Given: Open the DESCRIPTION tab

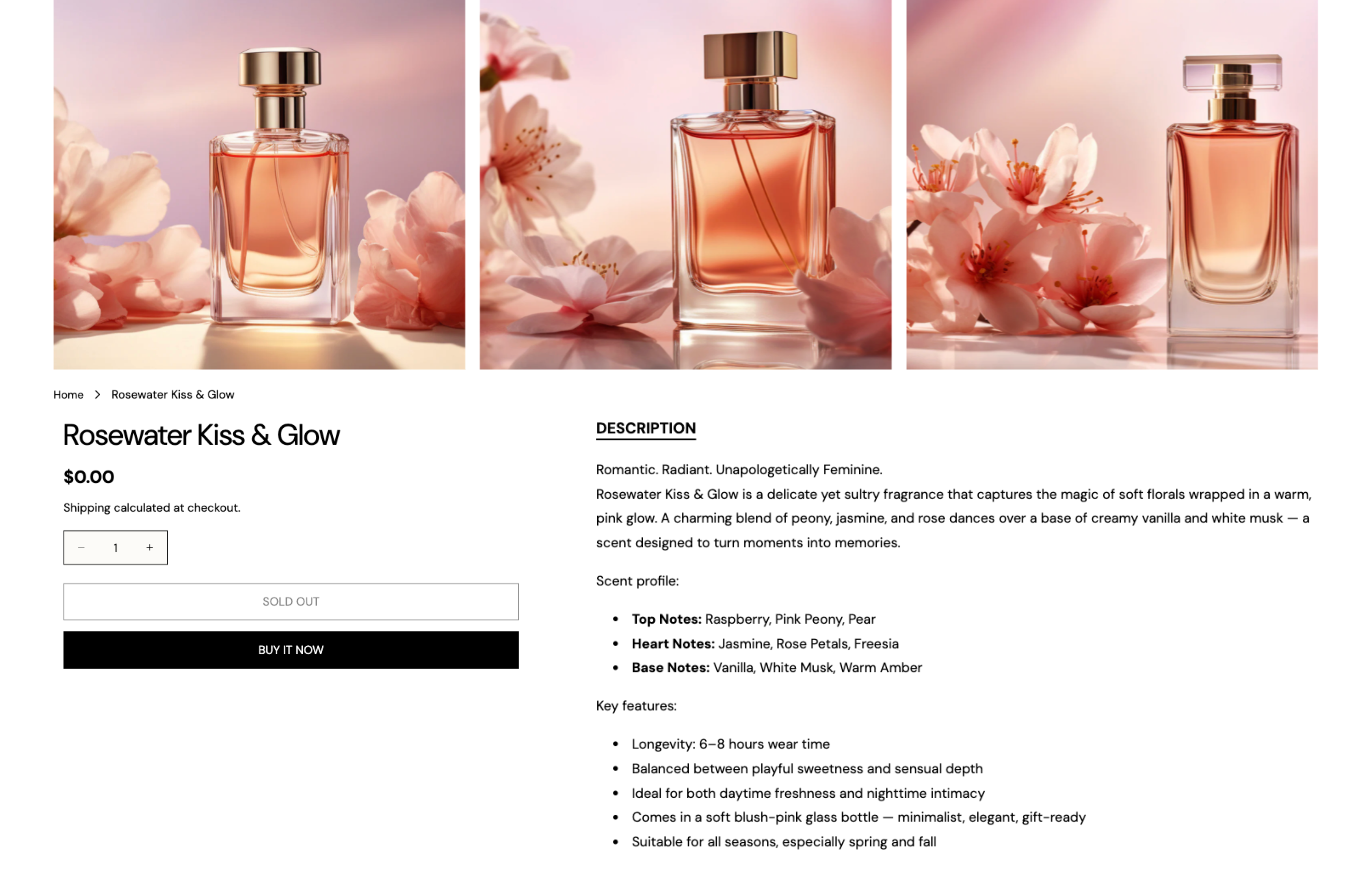Looking at the screenshot, I should pyautogui.click(x=646, y=428).
